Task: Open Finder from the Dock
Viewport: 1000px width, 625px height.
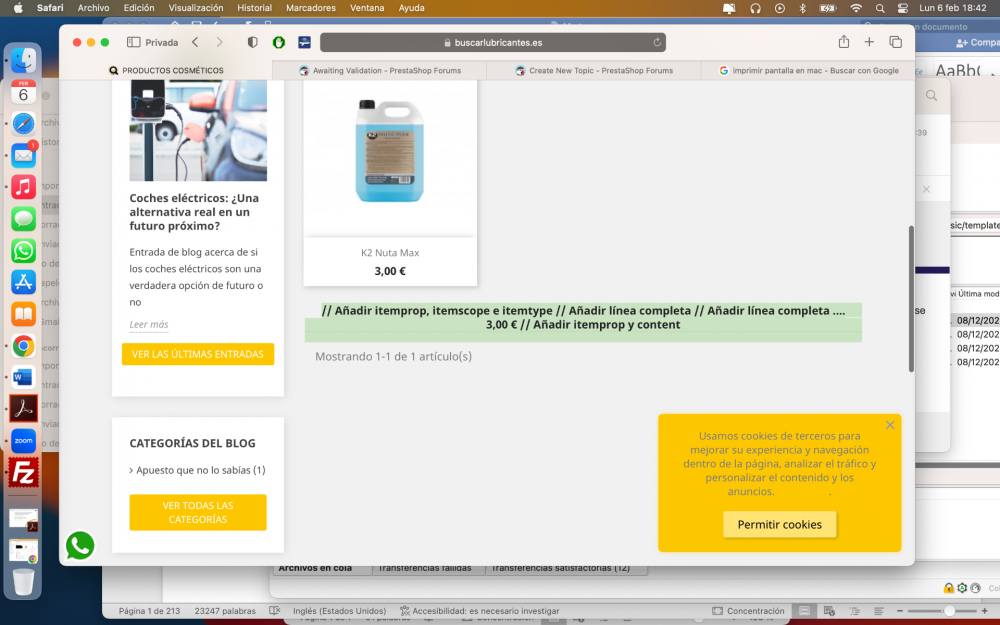Action: [24, 61]
